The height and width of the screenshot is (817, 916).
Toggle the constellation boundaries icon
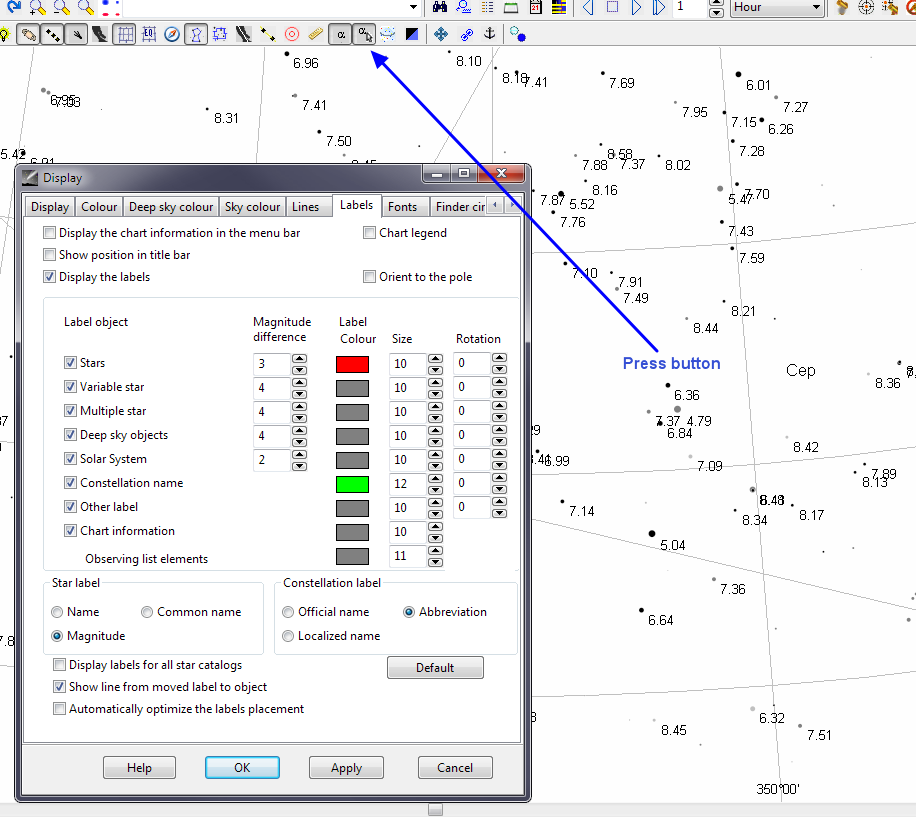point(220,35)
